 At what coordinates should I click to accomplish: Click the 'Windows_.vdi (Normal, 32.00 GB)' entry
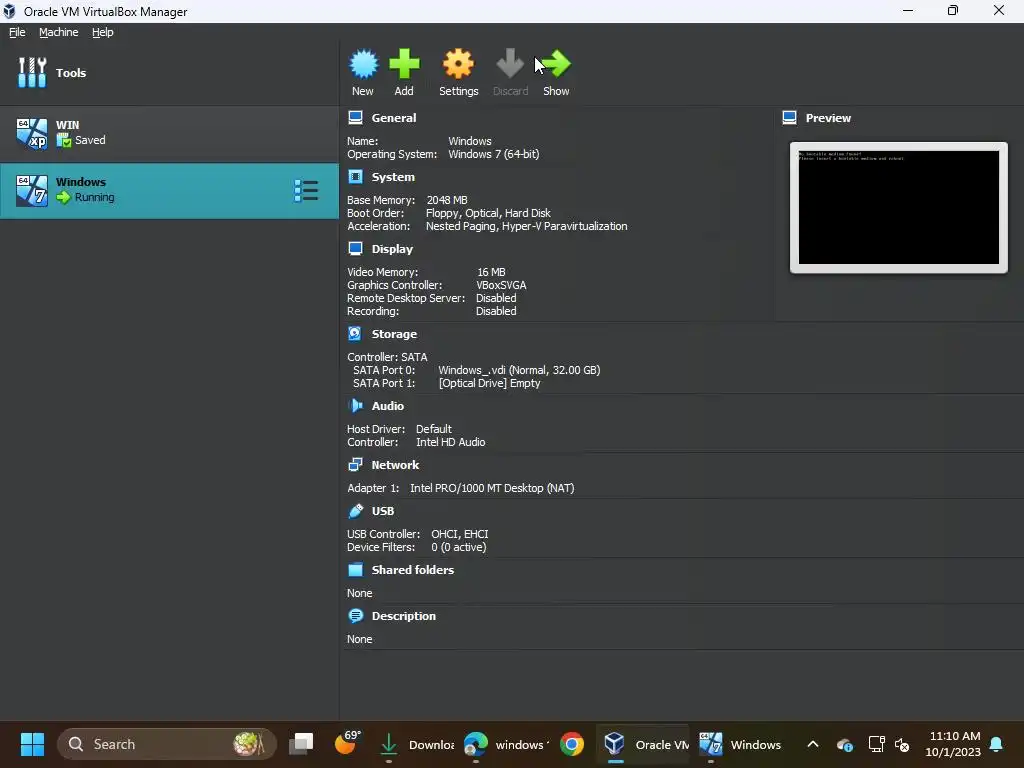click(x=519, y=370)
